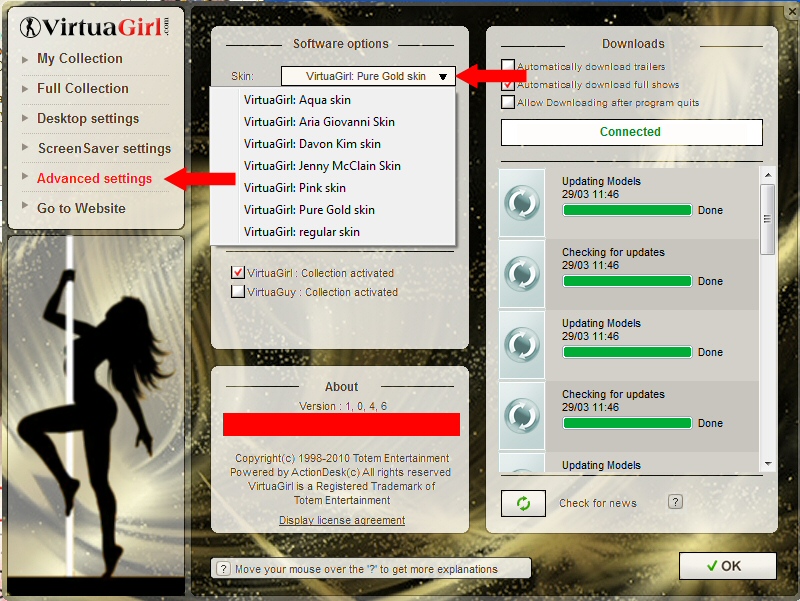
Task: Click the arrow bullet beside My Collection
Action: point(25,59)
